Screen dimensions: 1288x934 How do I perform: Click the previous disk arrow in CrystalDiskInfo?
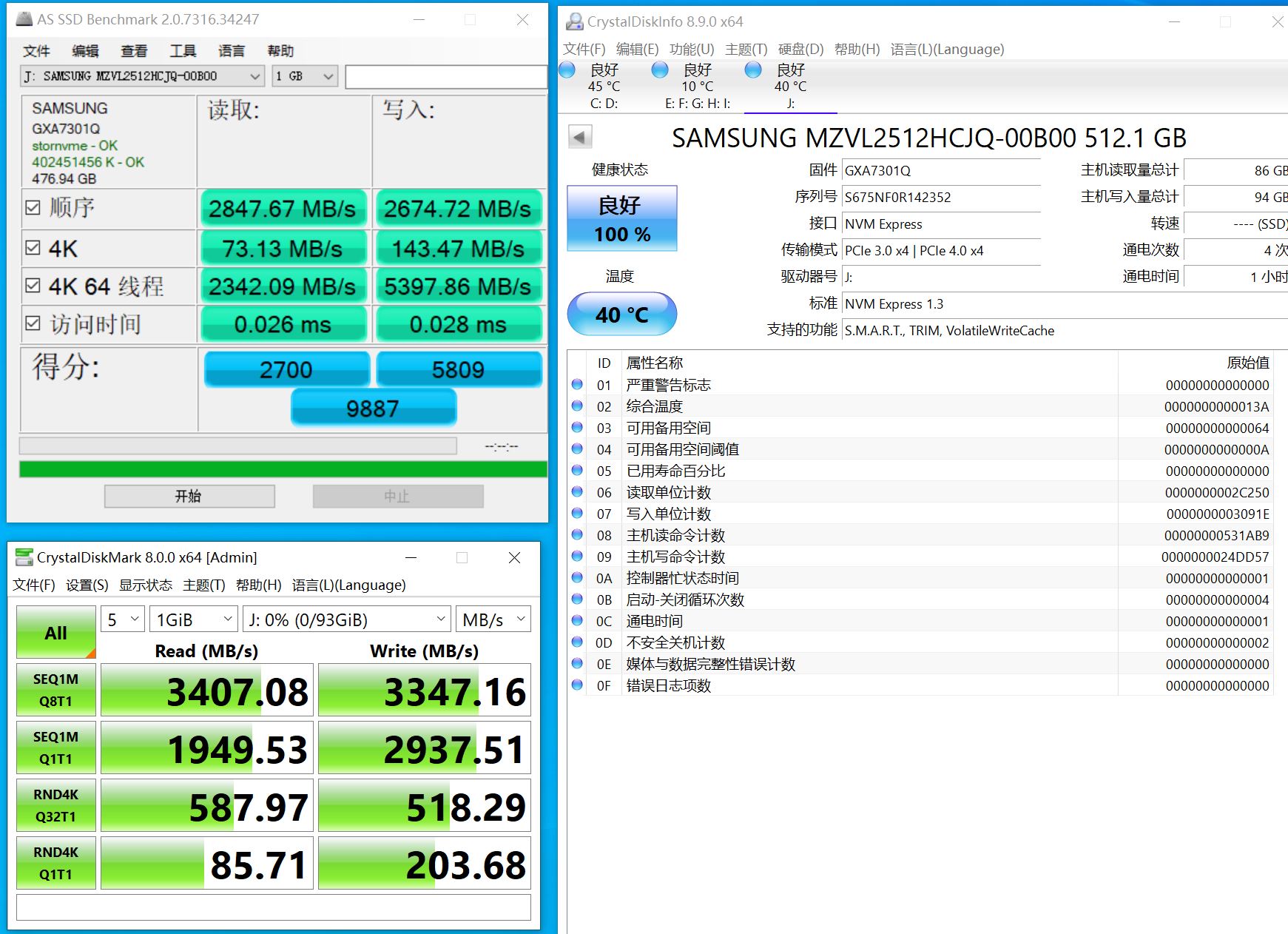pos(580,137)
